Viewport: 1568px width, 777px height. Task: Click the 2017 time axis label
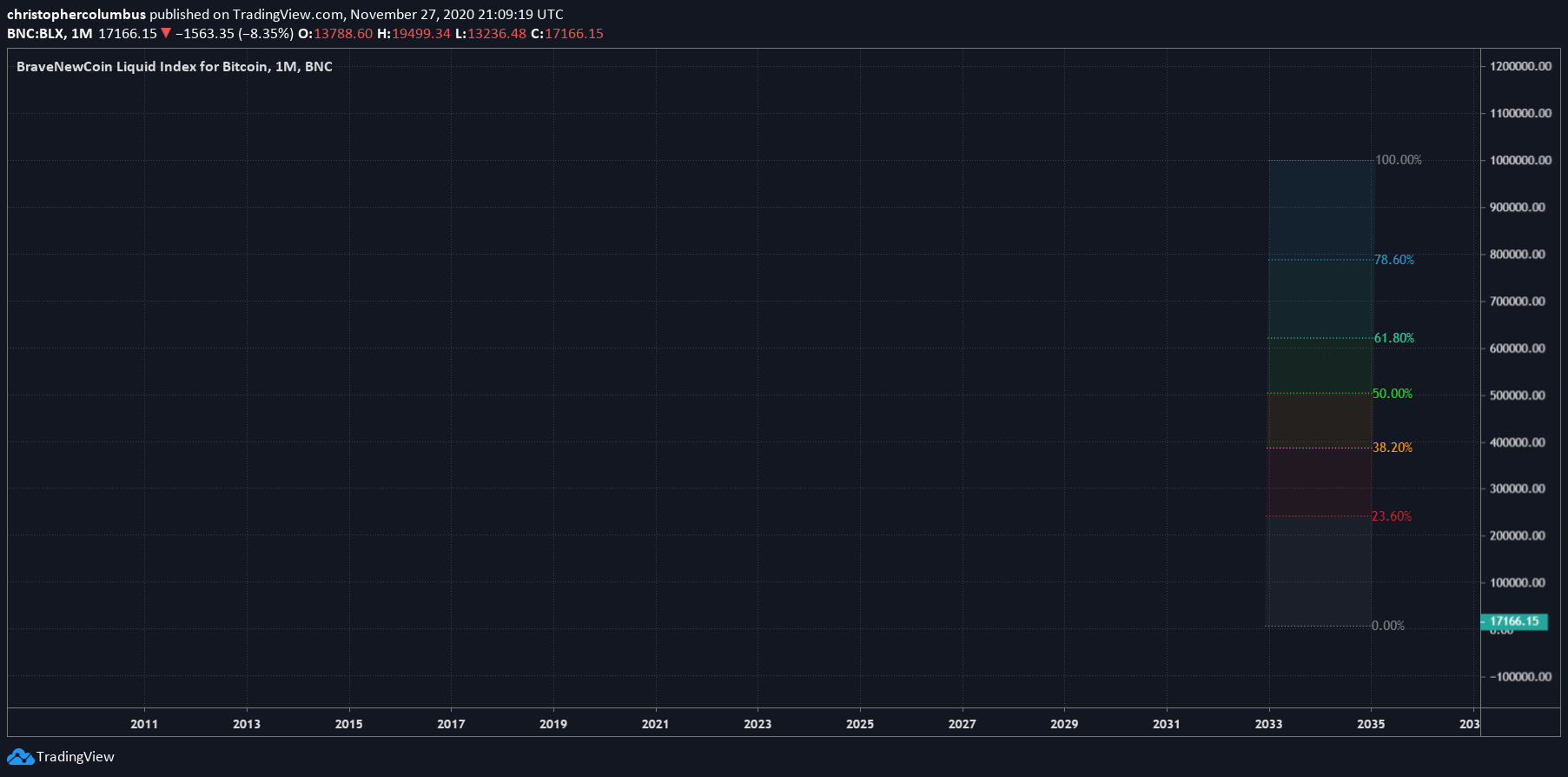(x=451, y=724)
